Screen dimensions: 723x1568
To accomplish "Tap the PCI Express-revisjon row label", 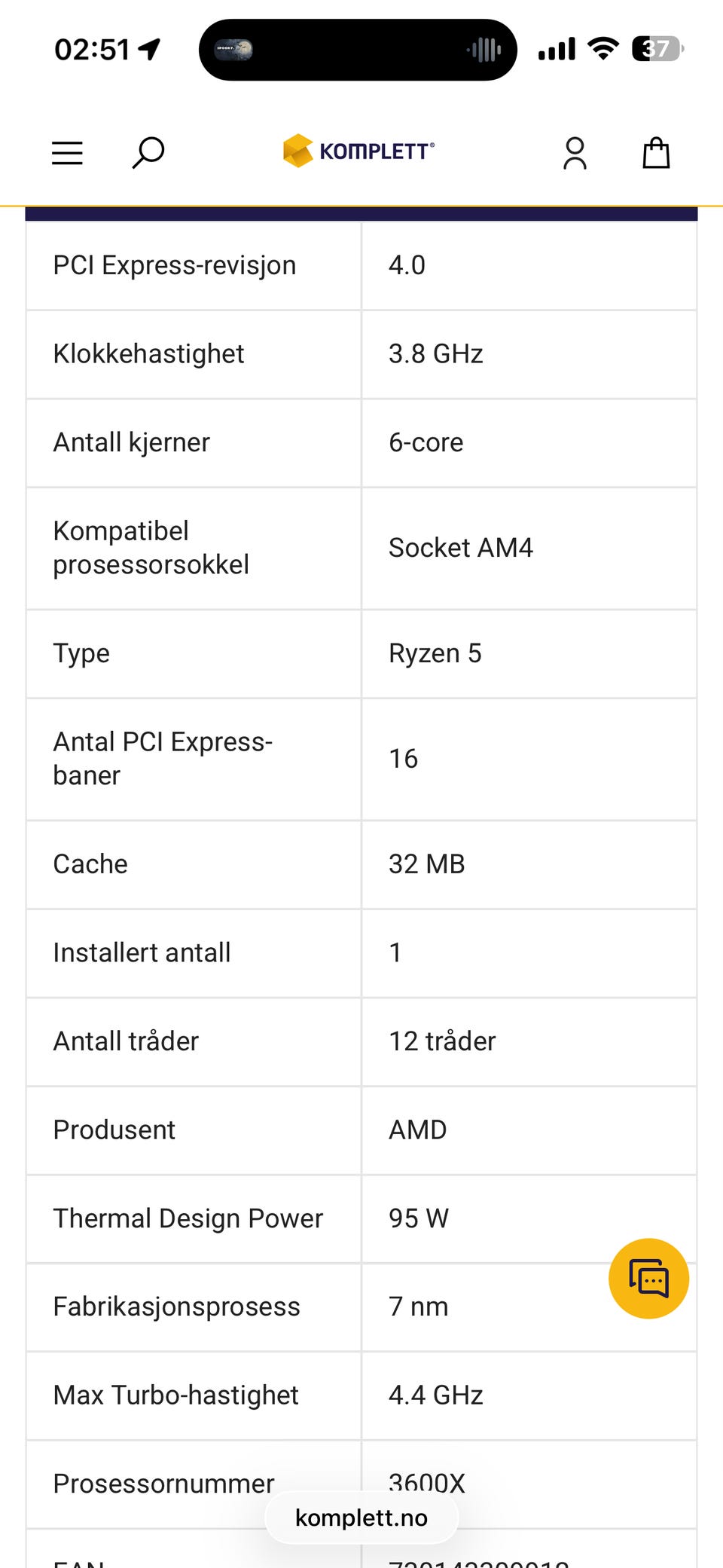I will [174, 265].
